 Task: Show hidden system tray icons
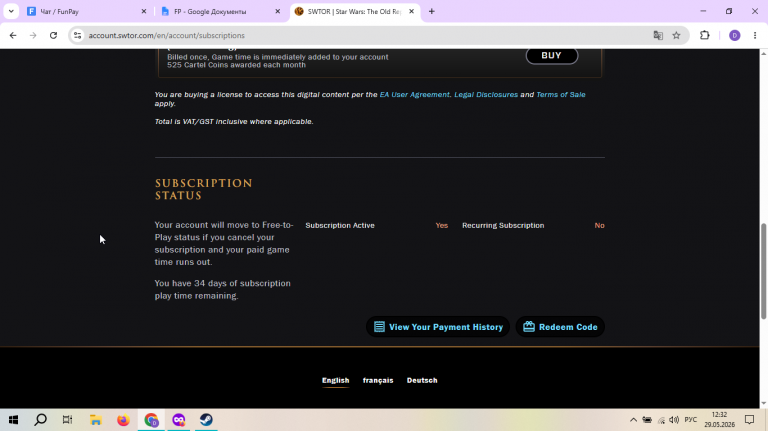tap(633, 420)
